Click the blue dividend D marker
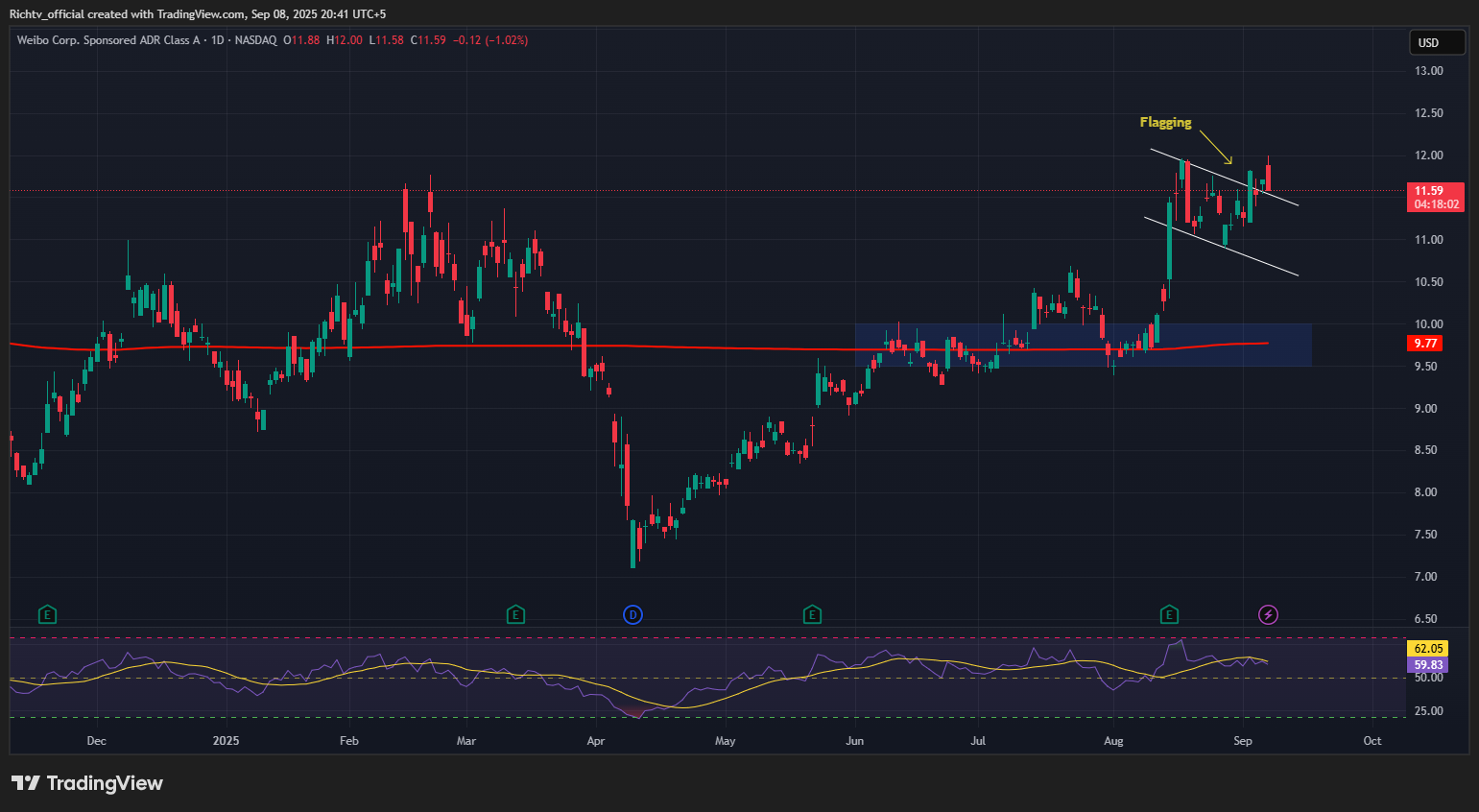1479x812 pixels. (x=632, y=614)
